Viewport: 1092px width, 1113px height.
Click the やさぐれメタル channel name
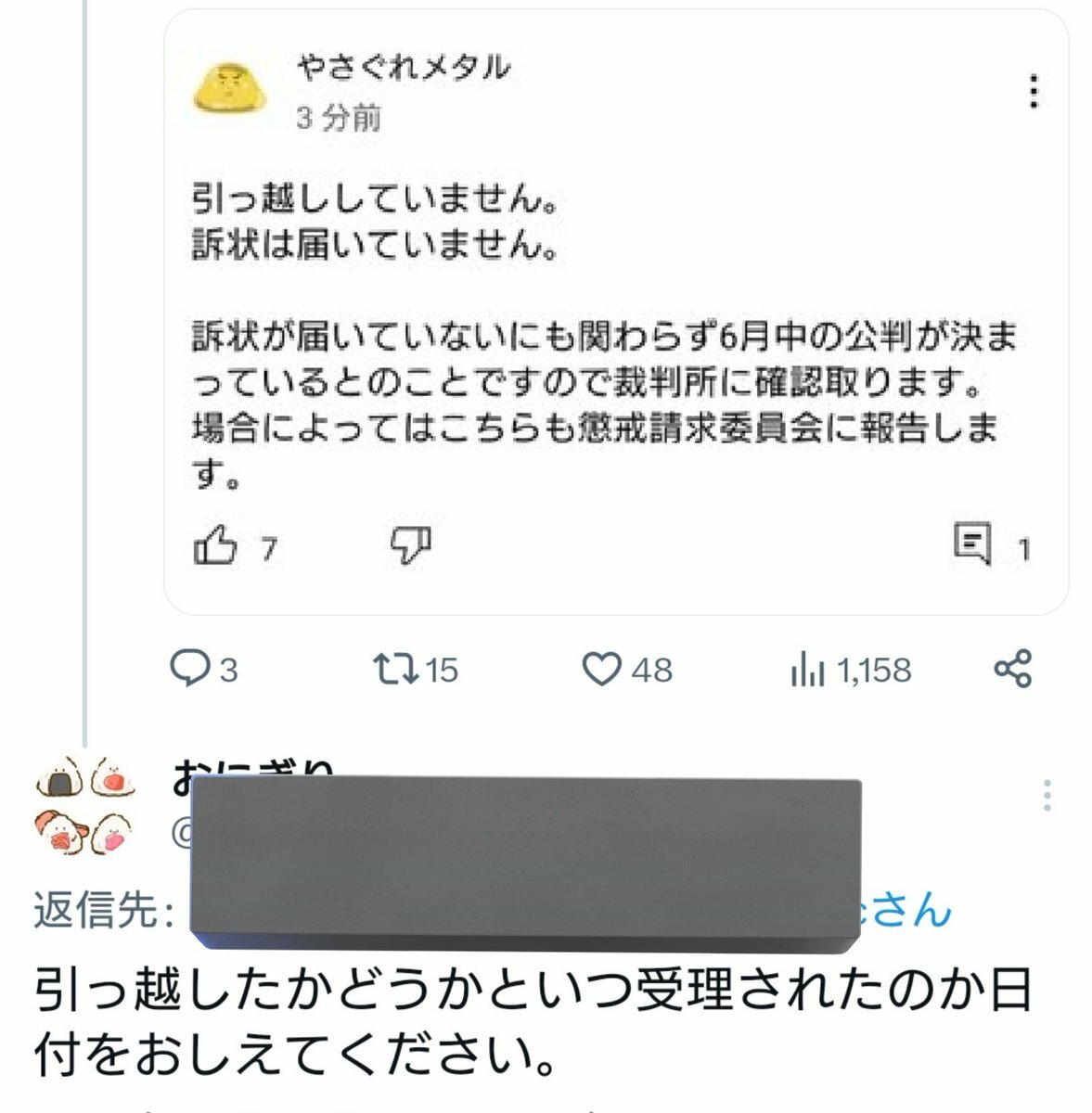[404, 68]
